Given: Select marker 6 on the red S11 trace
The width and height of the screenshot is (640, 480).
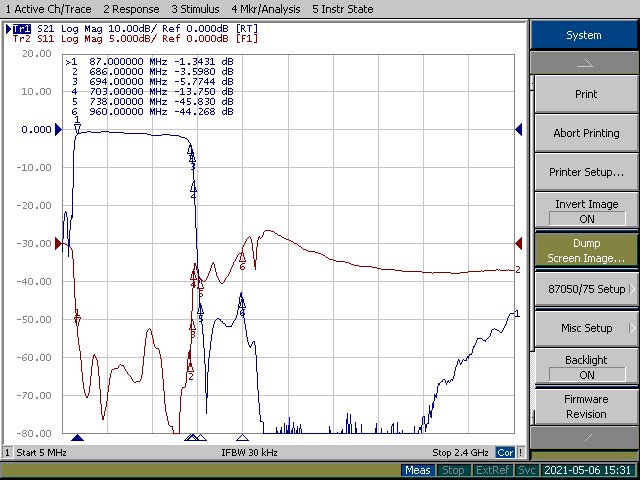Looking at the screenshot, I should pos(242,257).
